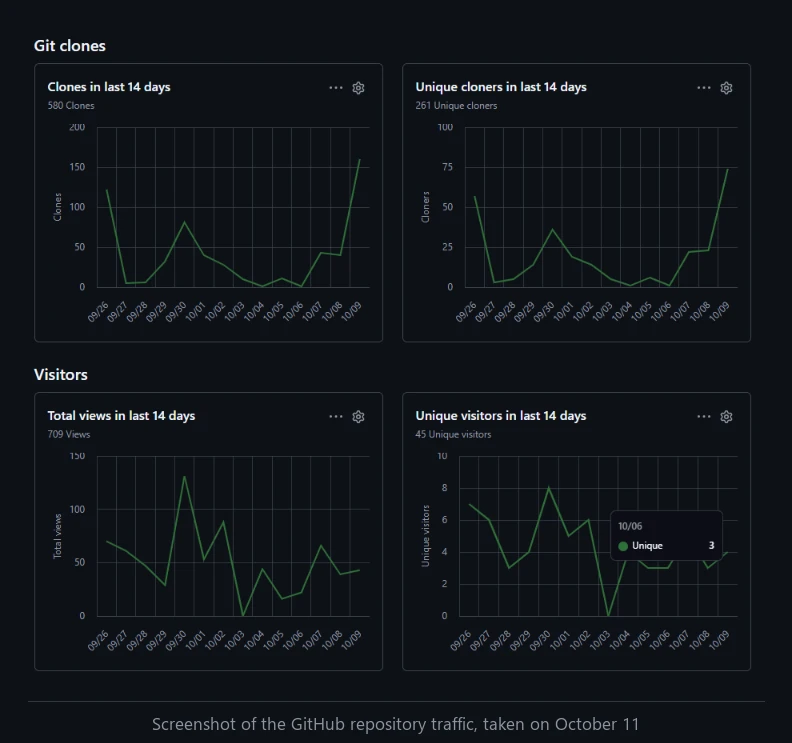Click the '45 Unique visitors' summary text
Screen dimensions: 792x743
click(453, 434)
